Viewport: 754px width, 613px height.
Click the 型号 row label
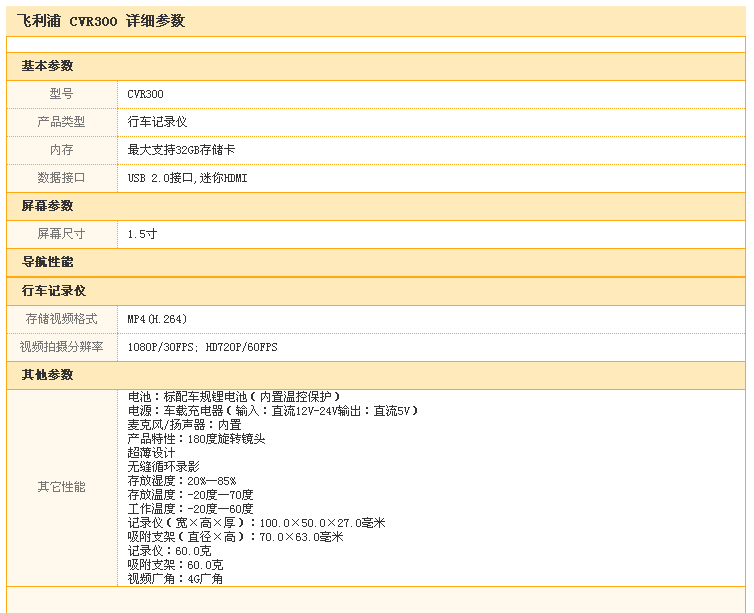tap(62, 94)
